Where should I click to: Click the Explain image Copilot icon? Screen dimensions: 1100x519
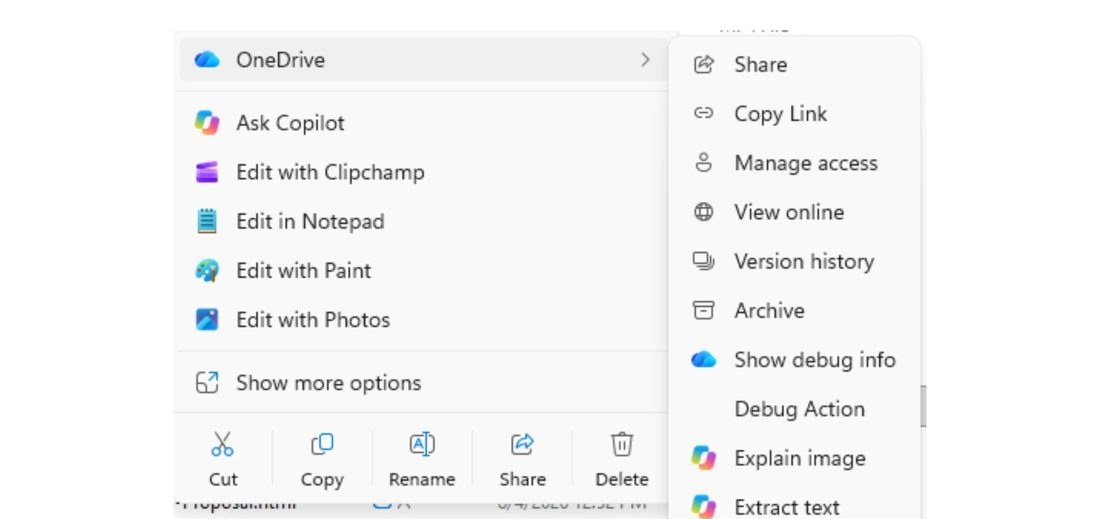click(x=704, y=458)
